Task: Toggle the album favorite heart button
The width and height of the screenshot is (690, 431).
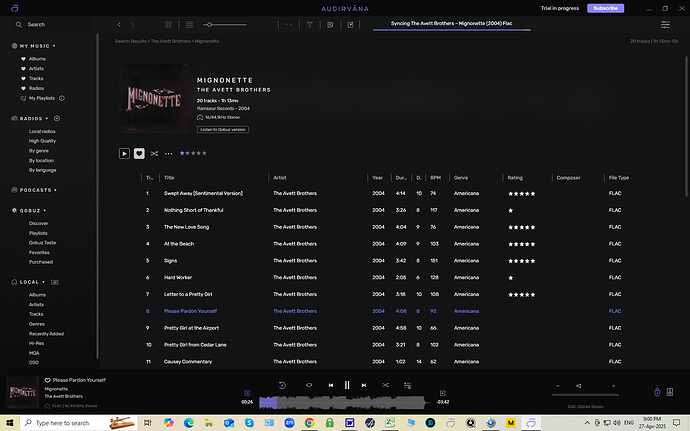Action: pos(139,153)
